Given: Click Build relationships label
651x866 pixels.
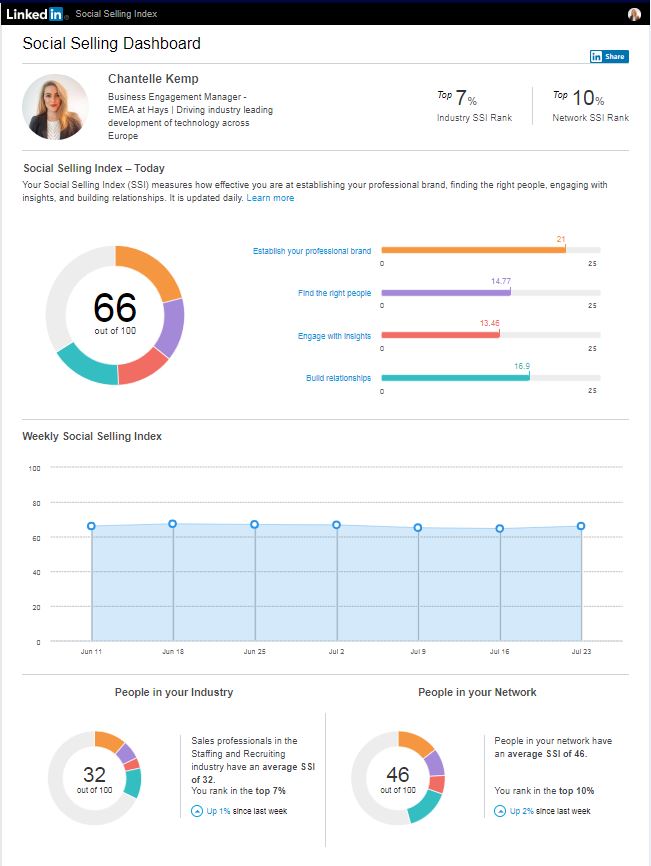Looking at the screenshot, I should [338, 378].
